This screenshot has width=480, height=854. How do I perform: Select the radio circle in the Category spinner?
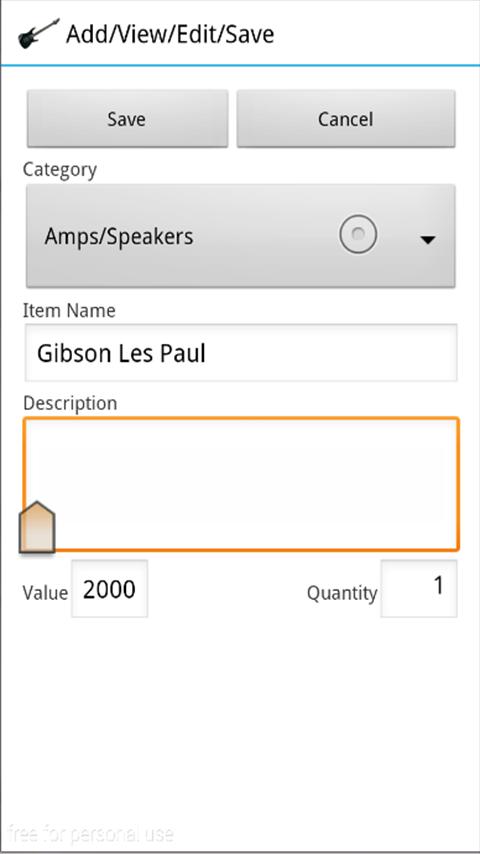358,234
